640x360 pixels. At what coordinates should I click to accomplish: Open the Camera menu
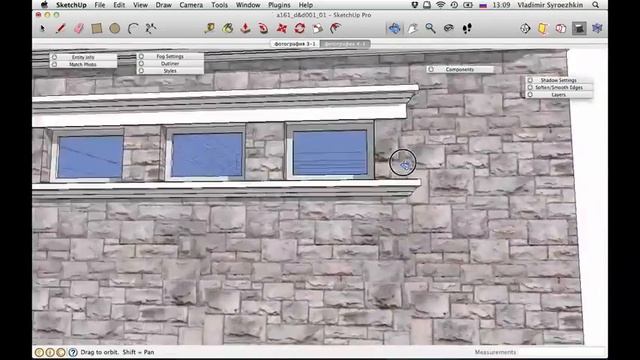pyautogui.click(x=191, y=5)
